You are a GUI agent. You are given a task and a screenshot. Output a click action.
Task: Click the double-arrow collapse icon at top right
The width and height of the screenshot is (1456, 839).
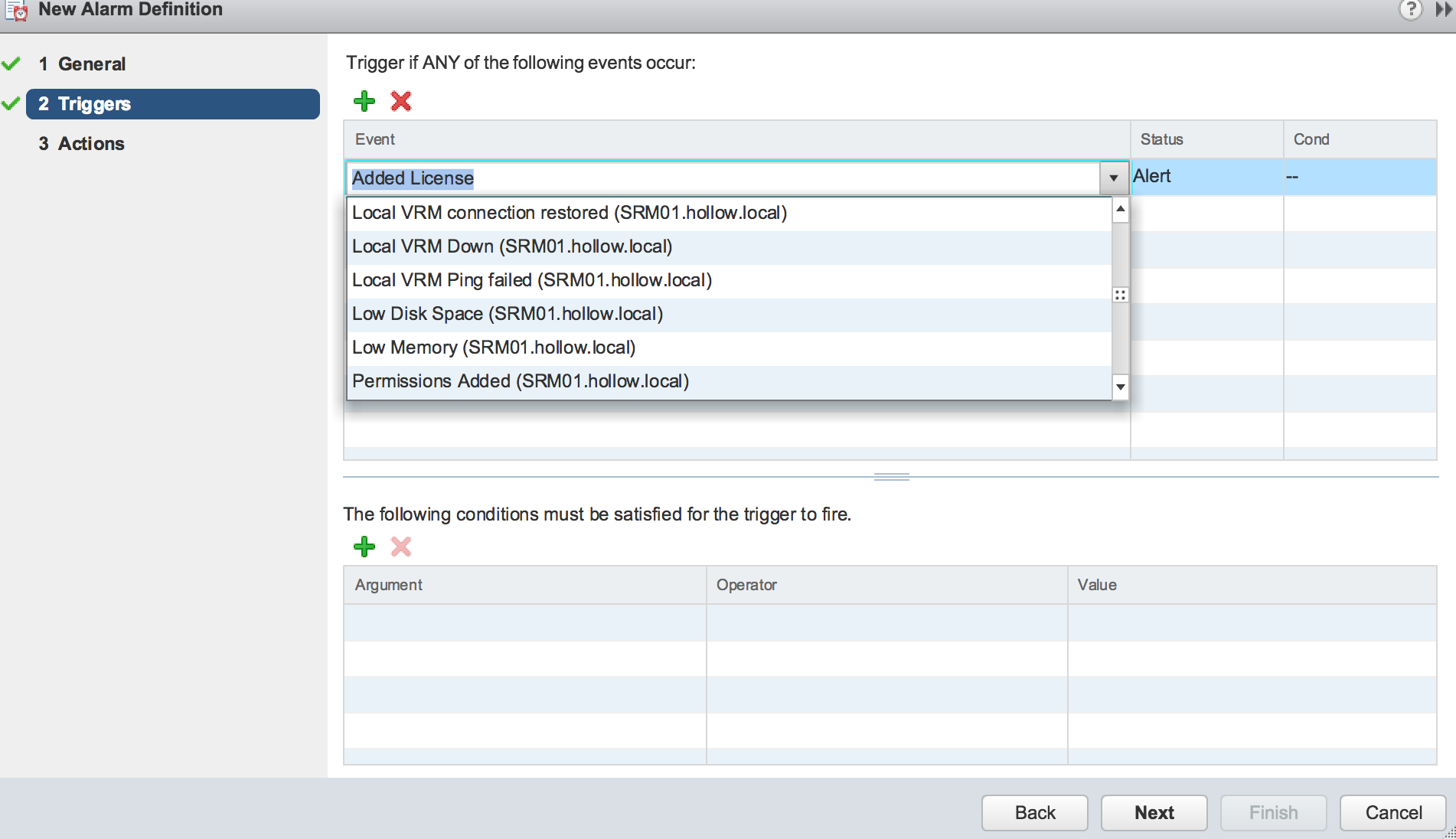coord(1443,10)
